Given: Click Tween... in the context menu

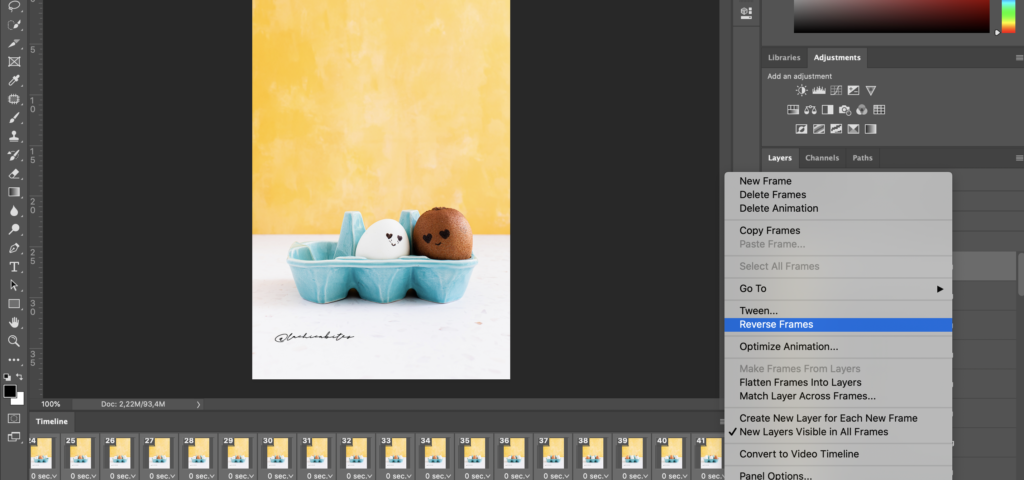Looking at the screenshot, I should (x=758, y=311).
